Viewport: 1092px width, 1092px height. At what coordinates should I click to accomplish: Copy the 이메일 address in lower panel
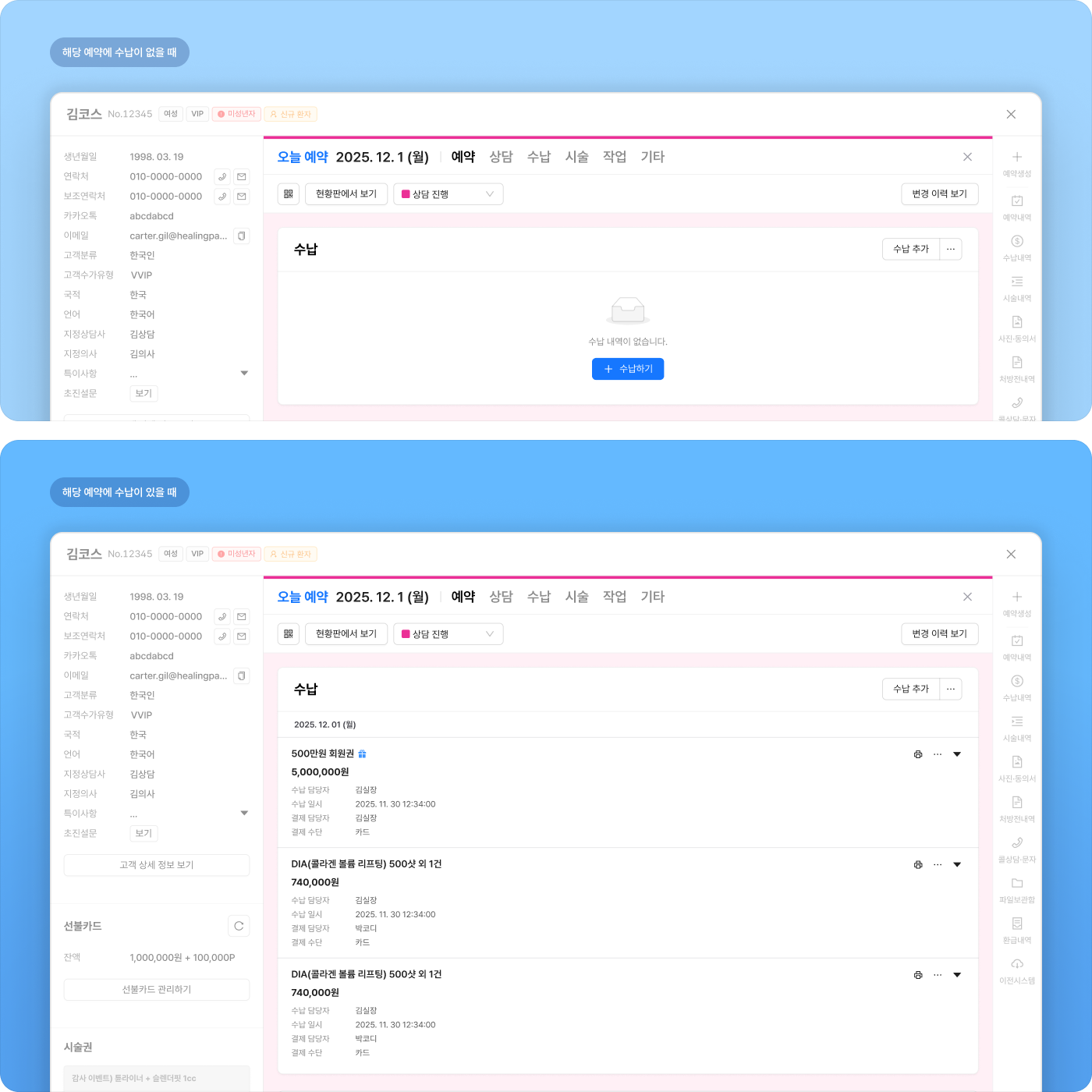tap(242, 675)
